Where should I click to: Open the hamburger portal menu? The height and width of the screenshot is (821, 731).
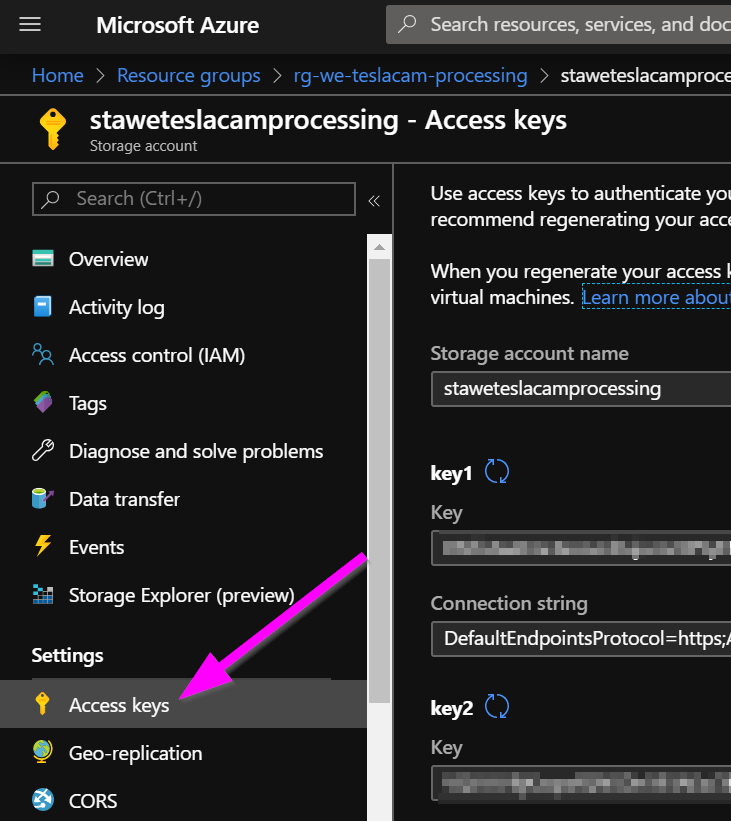[x=30, y=25]
